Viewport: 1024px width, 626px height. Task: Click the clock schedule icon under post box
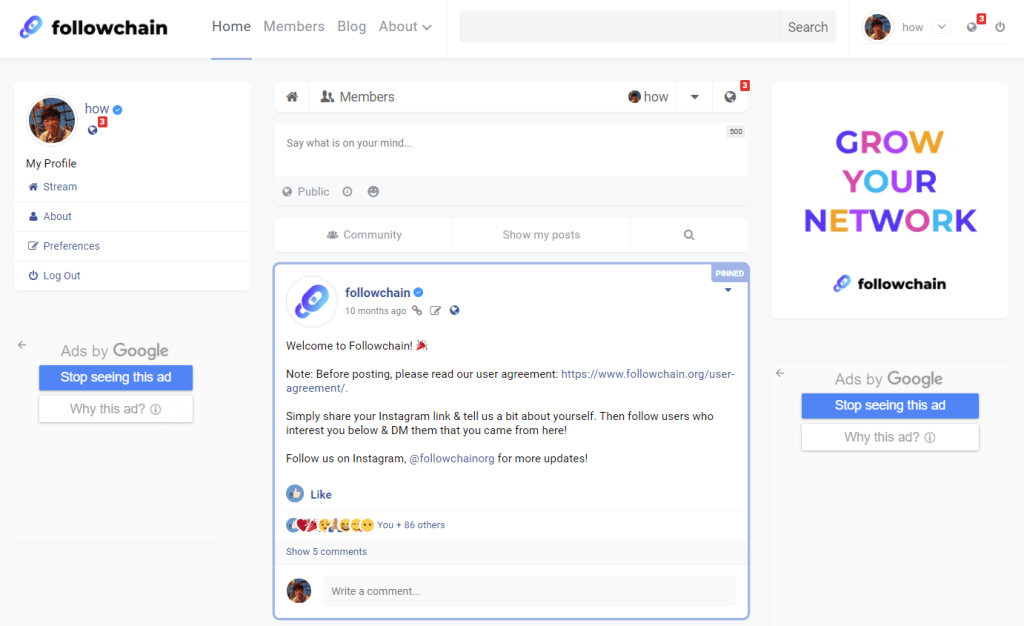point(347,191)
